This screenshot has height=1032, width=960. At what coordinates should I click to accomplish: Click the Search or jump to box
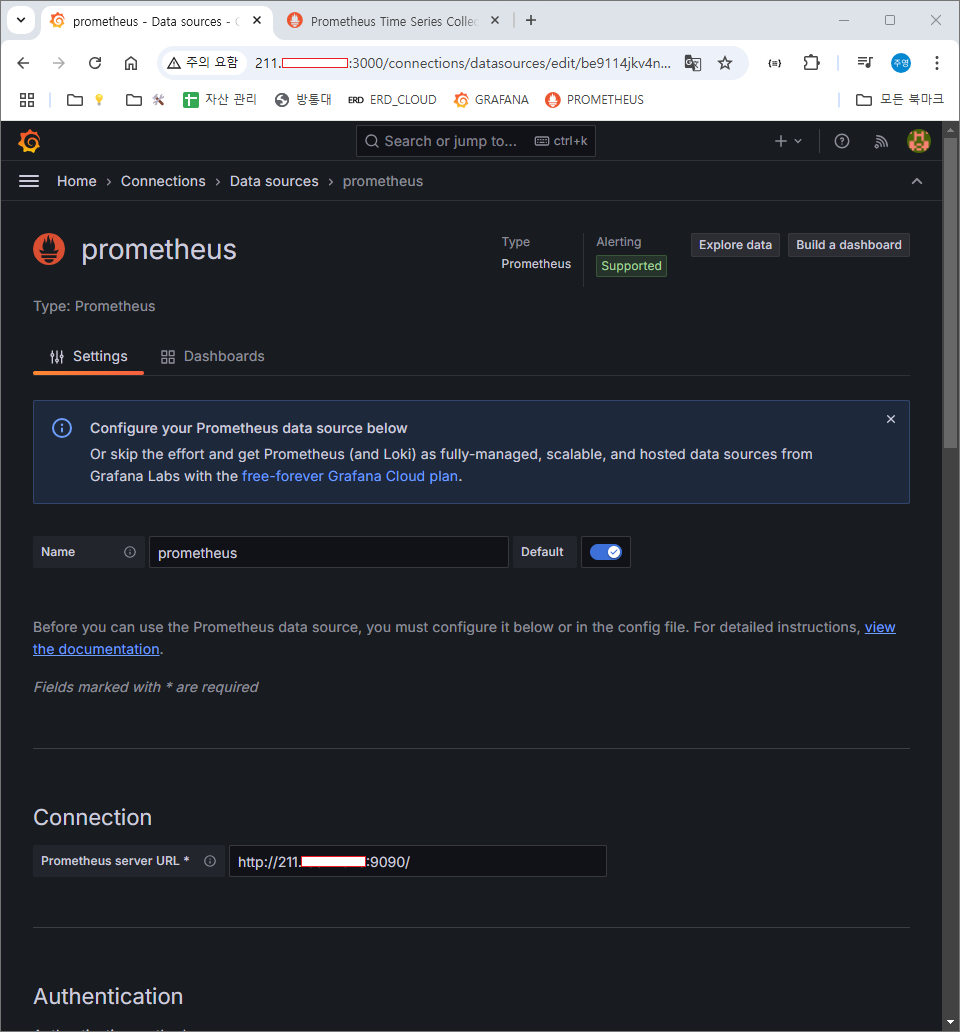[x=476, y=141]
